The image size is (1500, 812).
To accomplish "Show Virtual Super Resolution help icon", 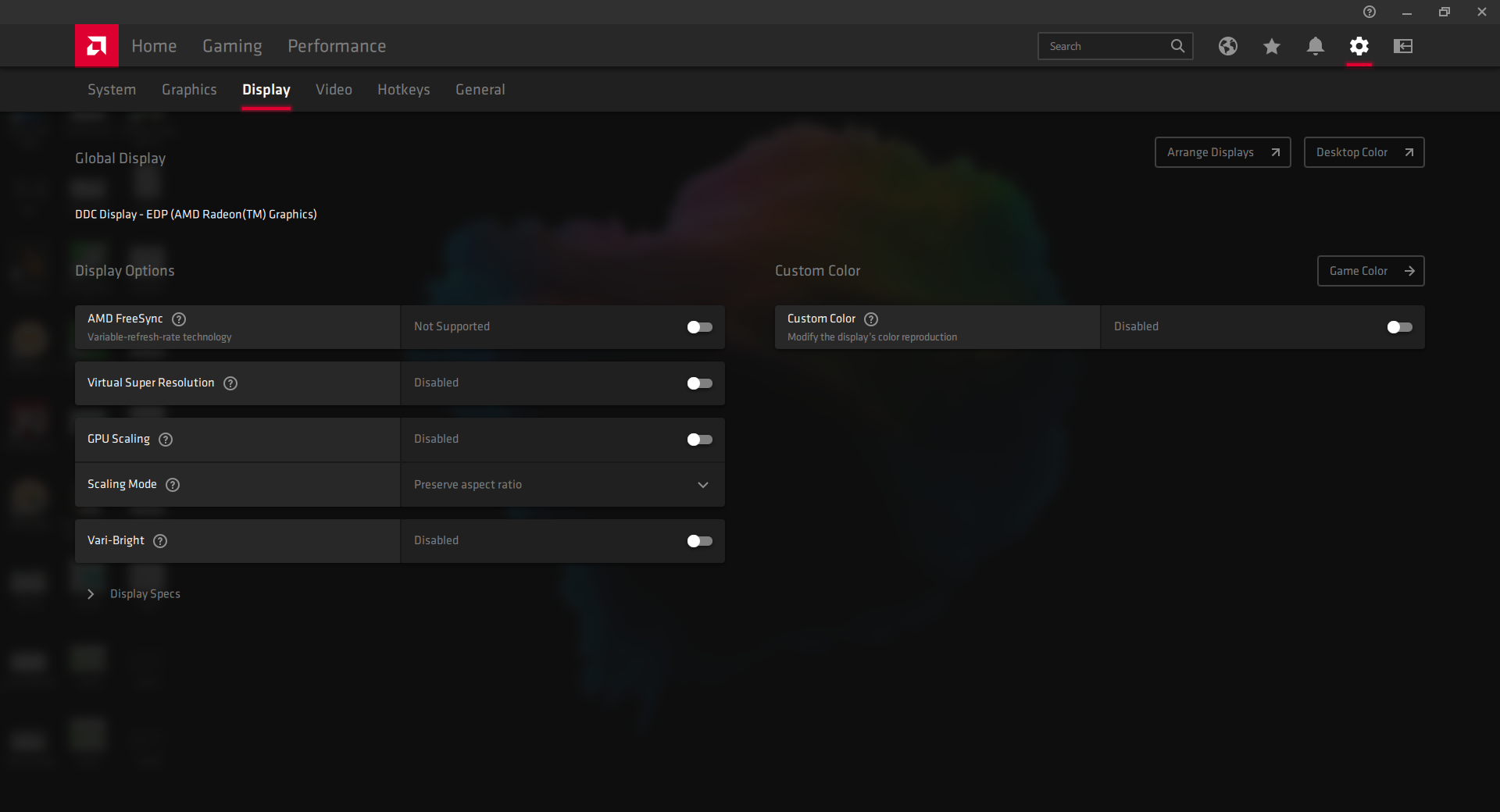I will coord(230,383).
